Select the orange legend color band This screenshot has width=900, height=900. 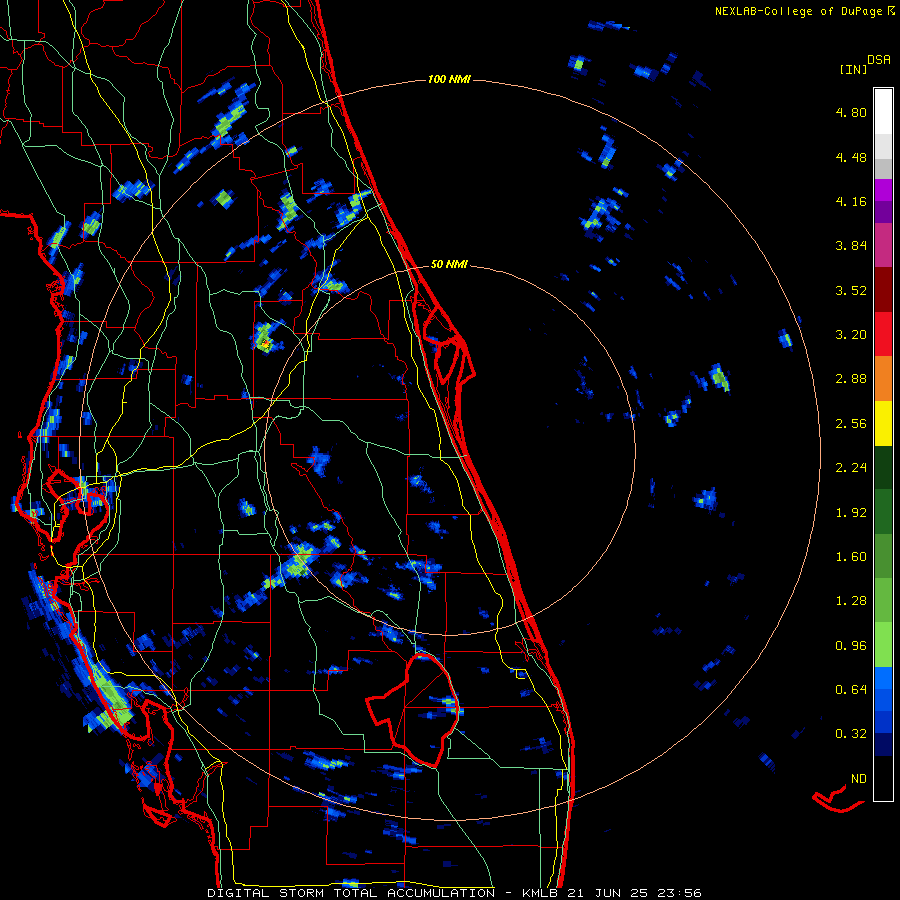pyautogui.click(x=883, y=379)
